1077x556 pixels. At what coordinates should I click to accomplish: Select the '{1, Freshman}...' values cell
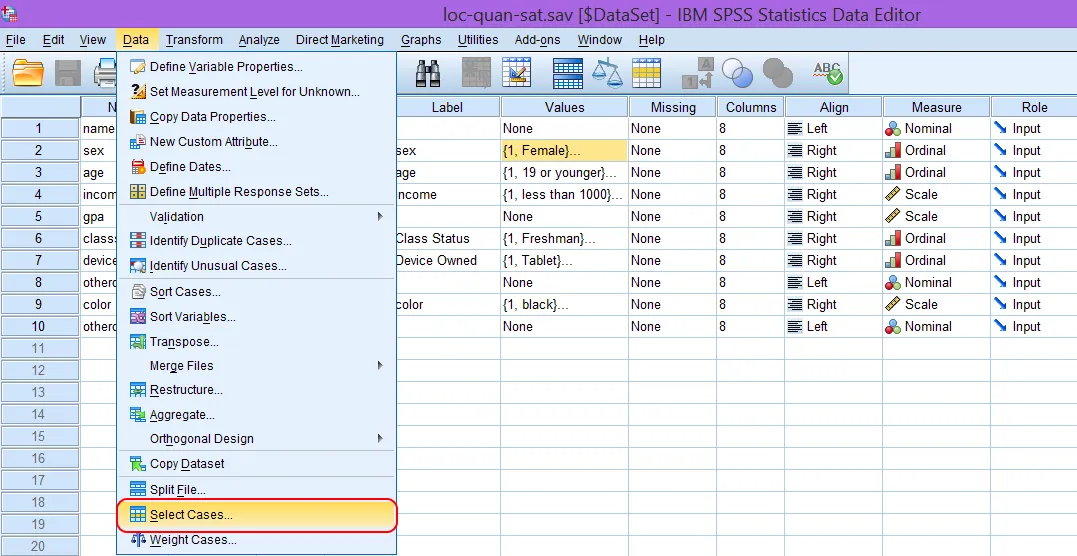click(564, 238)
